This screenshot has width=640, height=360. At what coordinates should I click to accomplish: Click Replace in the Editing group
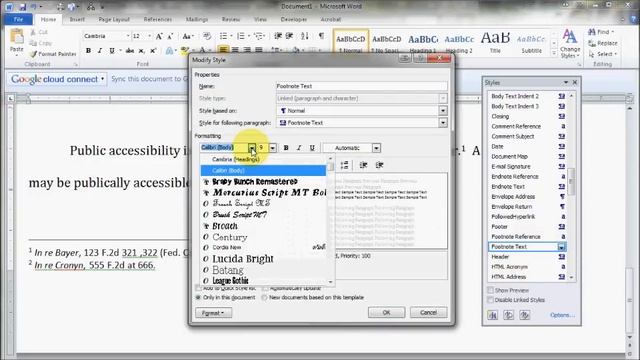[603, 43]
